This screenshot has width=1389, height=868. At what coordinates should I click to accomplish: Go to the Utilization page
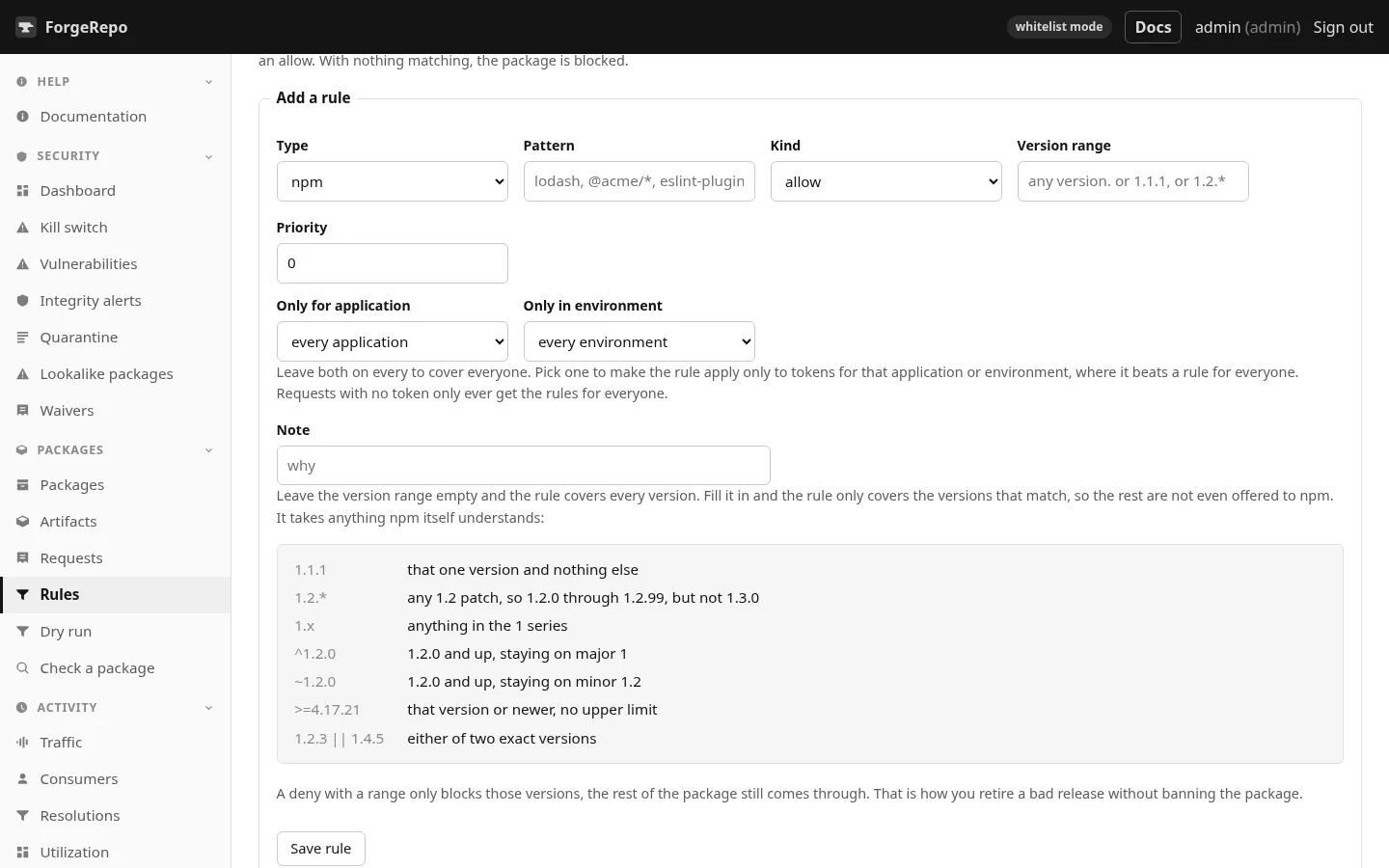[x=116, y=853]
